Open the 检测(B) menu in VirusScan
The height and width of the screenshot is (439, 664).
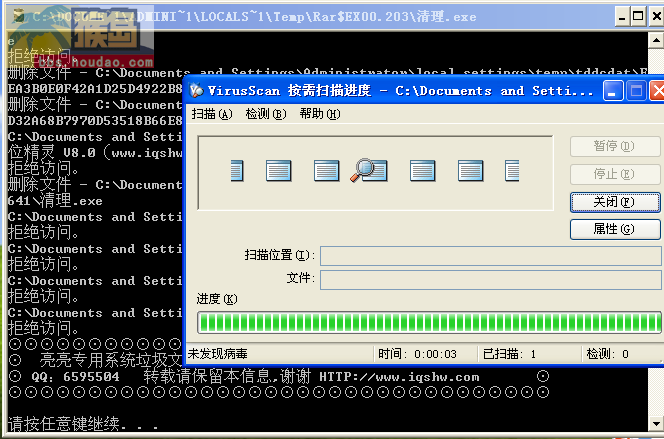pos(266,114)
